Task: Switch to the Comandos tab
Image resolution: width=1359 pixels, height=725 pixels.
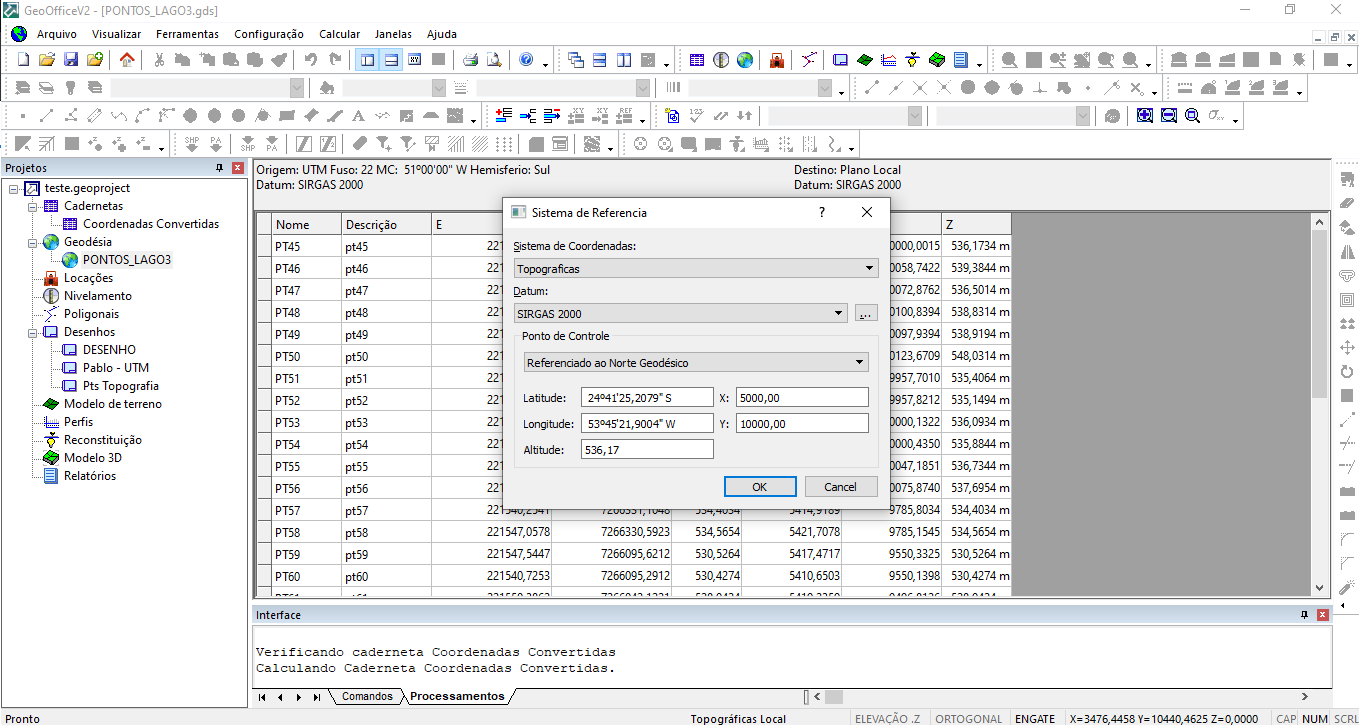Action: tap(367, 696)
